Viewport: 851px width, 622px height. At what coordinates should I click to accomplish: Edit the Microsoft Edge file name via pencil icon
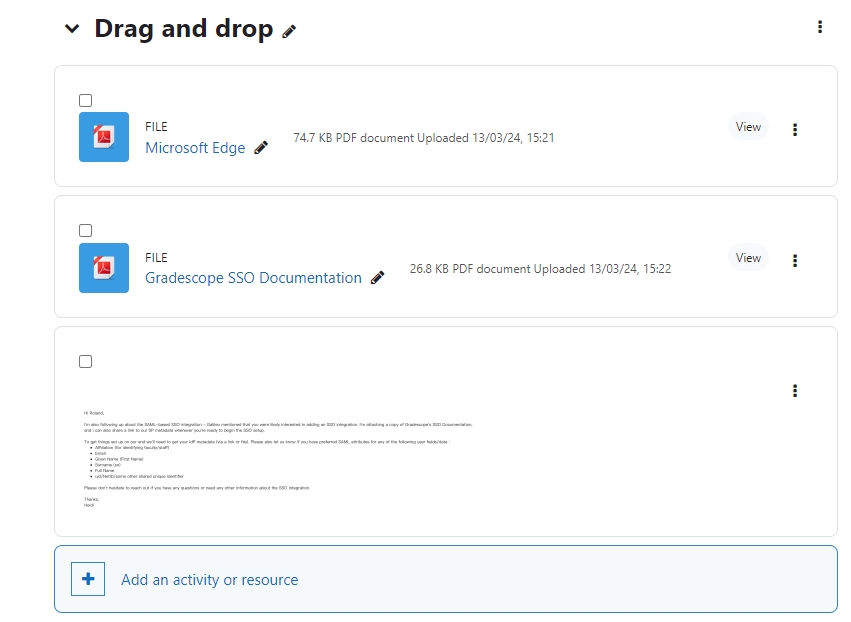coord(260,147)
